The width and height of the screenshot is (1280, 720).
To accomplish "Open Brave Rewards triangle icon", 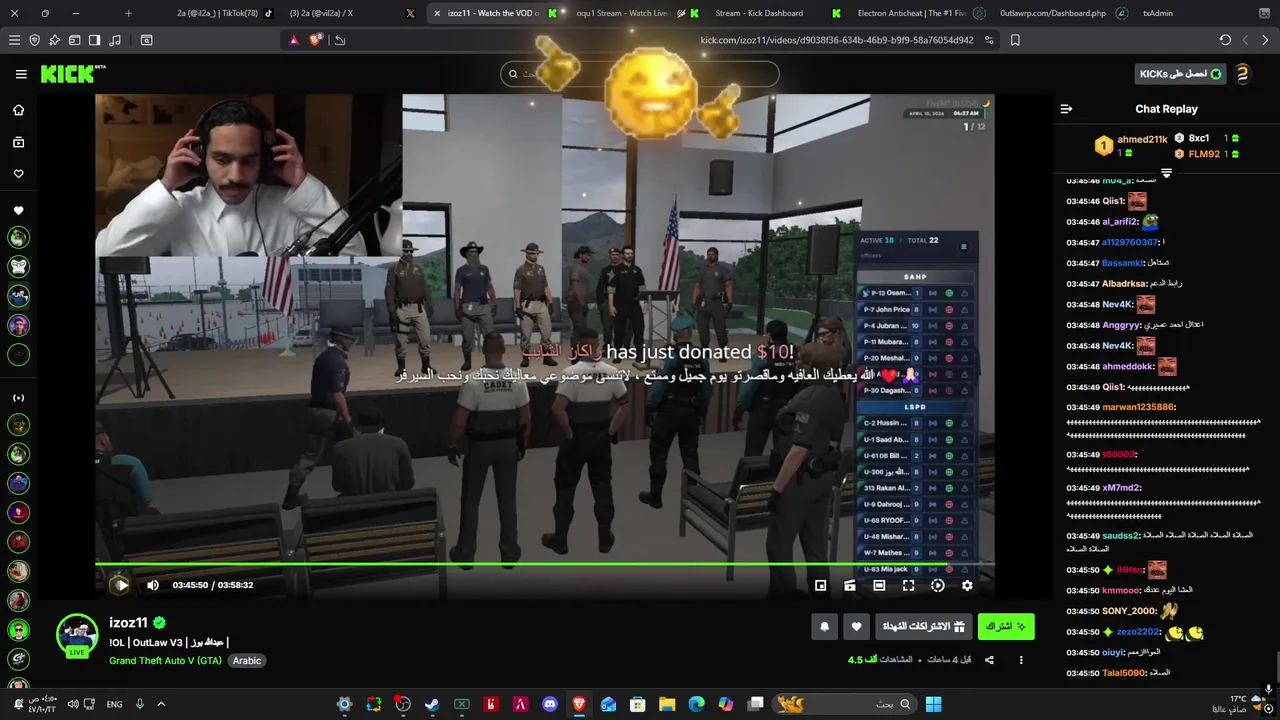I will [294, 40].
